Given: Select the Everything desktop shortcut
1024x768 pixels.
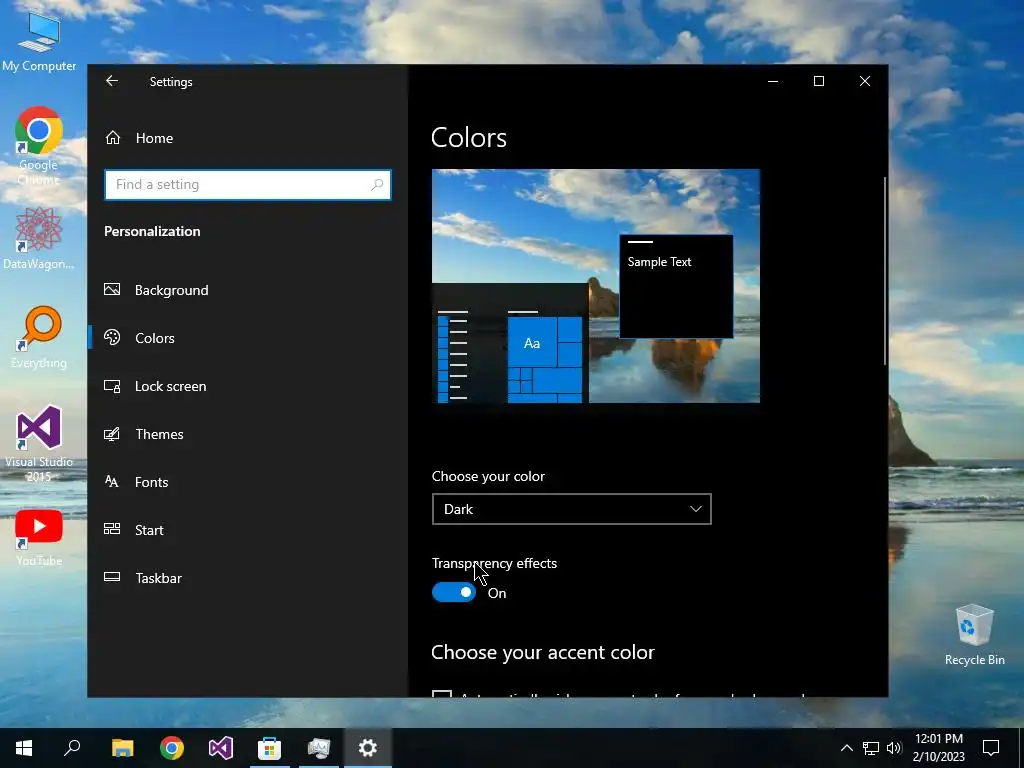Looking at the screenshot, I should coord(39,337).
